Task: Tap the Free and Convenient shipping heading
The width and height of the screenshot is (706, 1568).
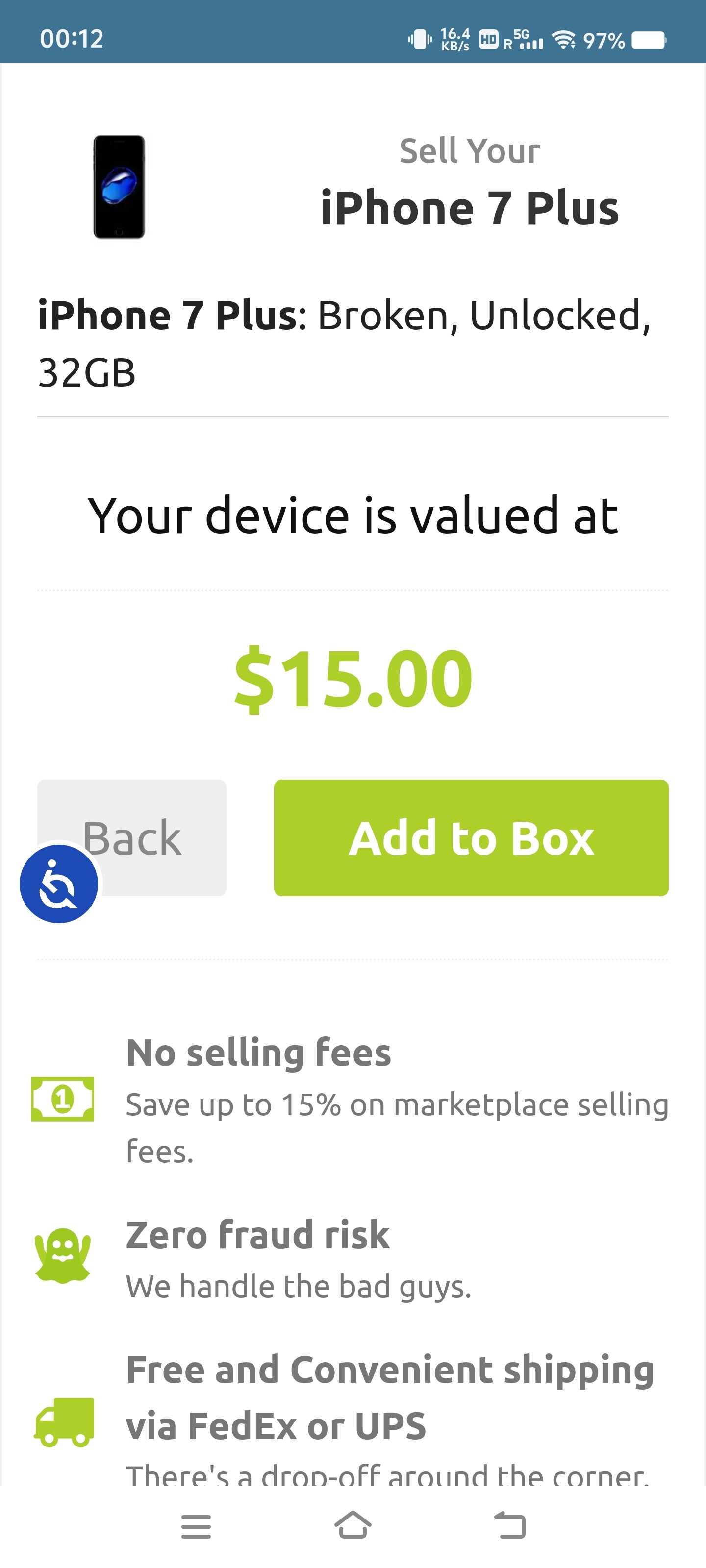Action: tap(390, 1397)
